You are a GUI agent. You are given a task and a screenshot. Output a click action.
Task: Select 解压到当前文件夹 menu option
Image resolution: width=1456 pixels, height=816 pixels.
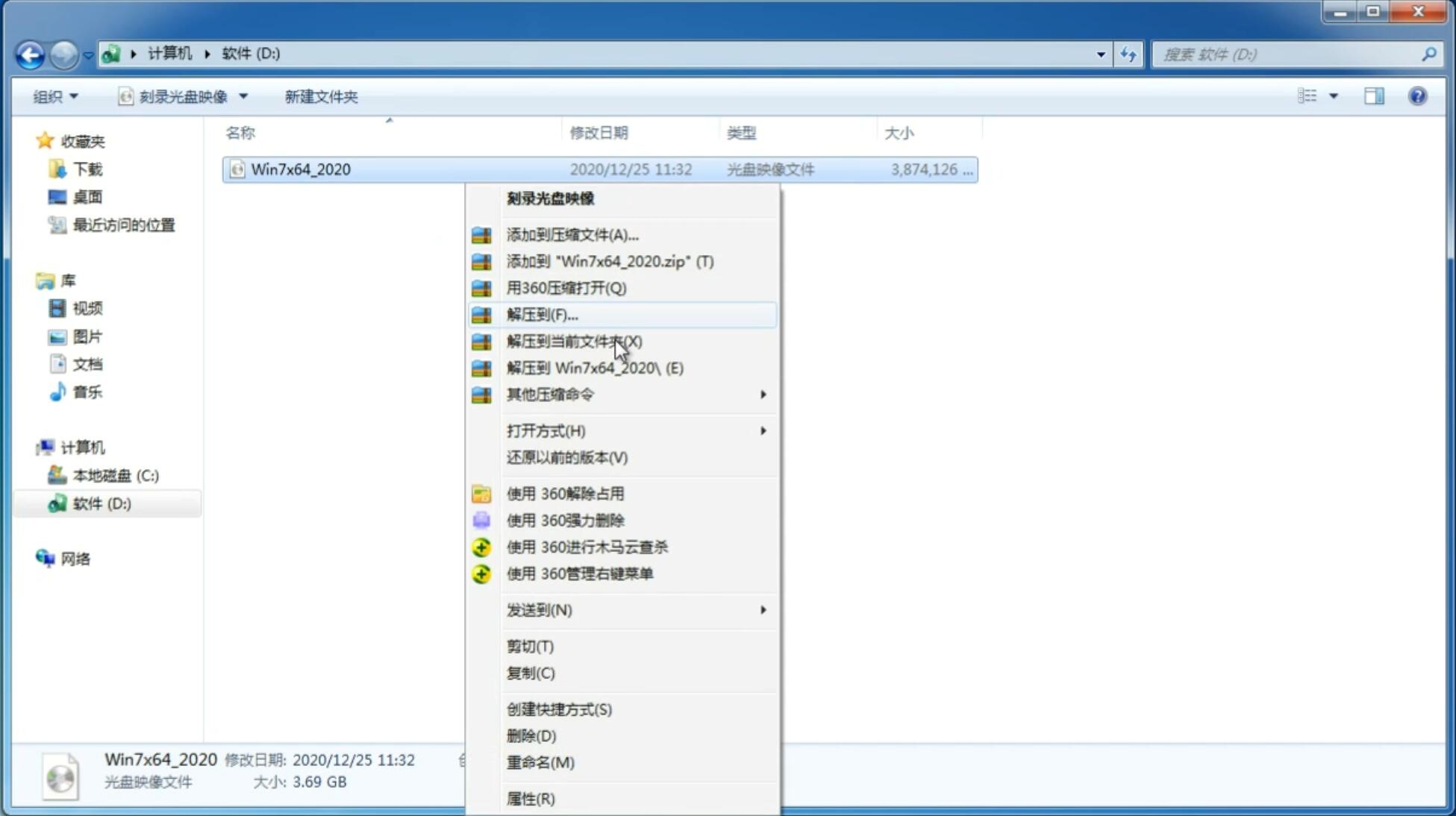[574, 341]
